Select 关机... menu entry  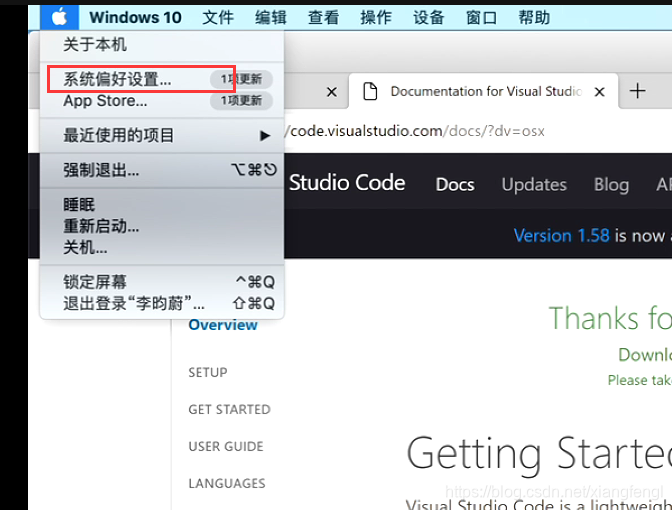pos(162,247)
